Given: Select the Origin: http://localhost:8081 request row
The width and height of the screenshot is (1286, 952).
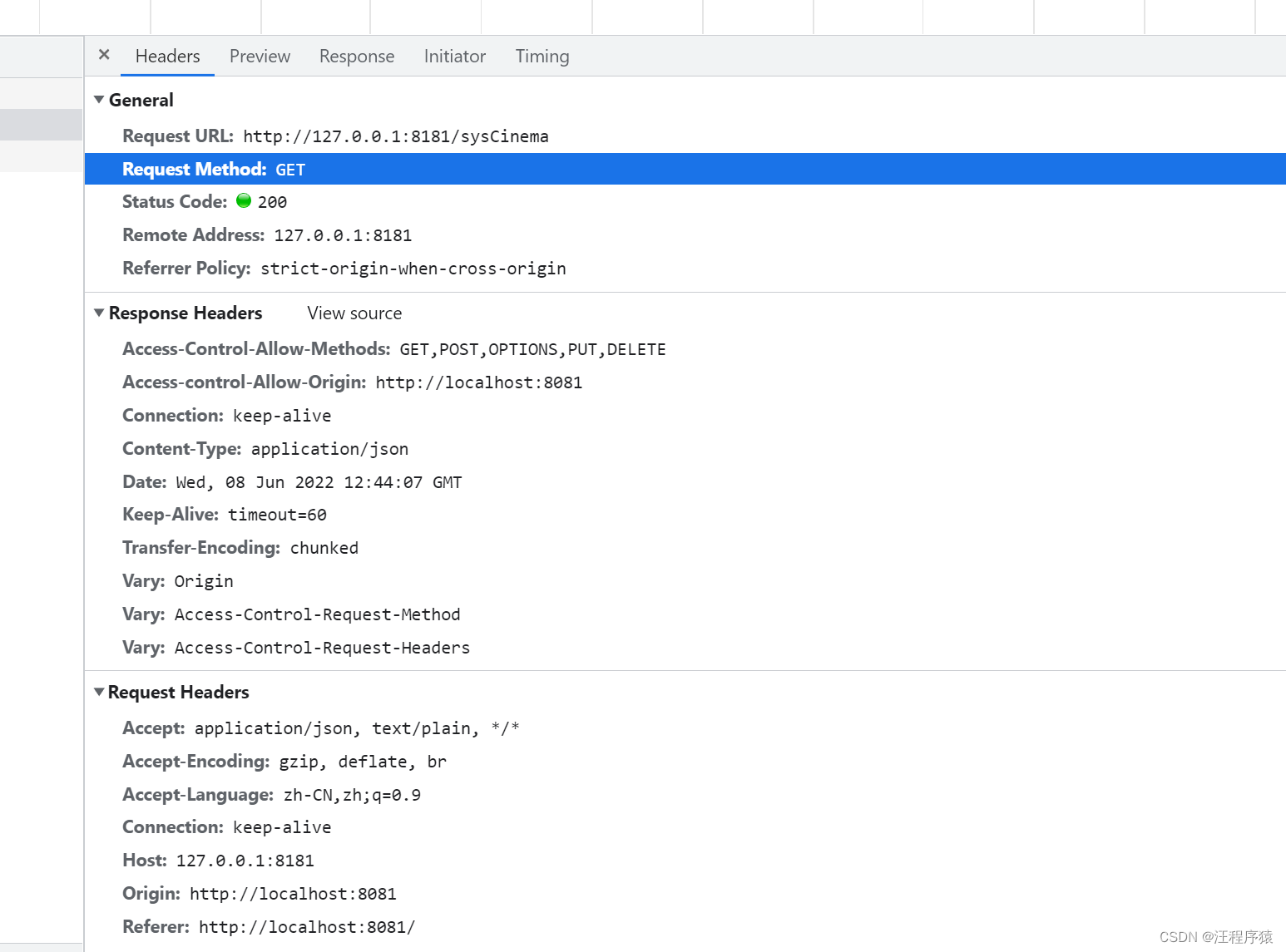Looking at the screenshot, I should [x=685, y=894].
